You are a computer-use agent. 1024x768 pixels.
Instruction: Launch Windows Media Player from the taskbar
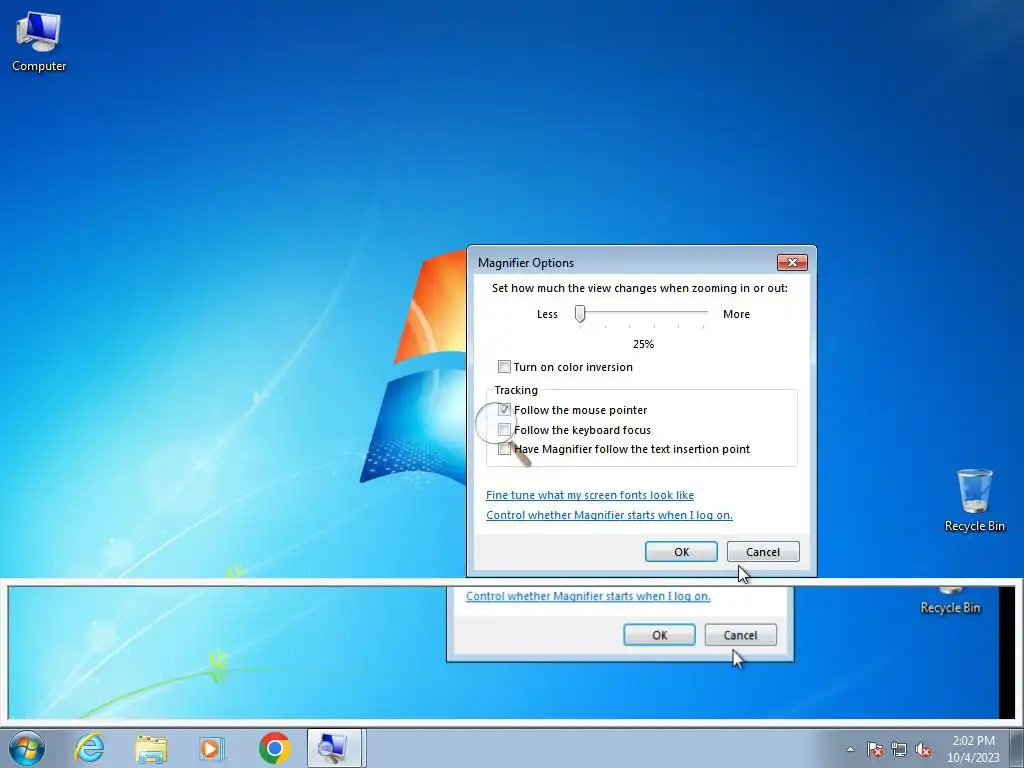coord(212,748)
